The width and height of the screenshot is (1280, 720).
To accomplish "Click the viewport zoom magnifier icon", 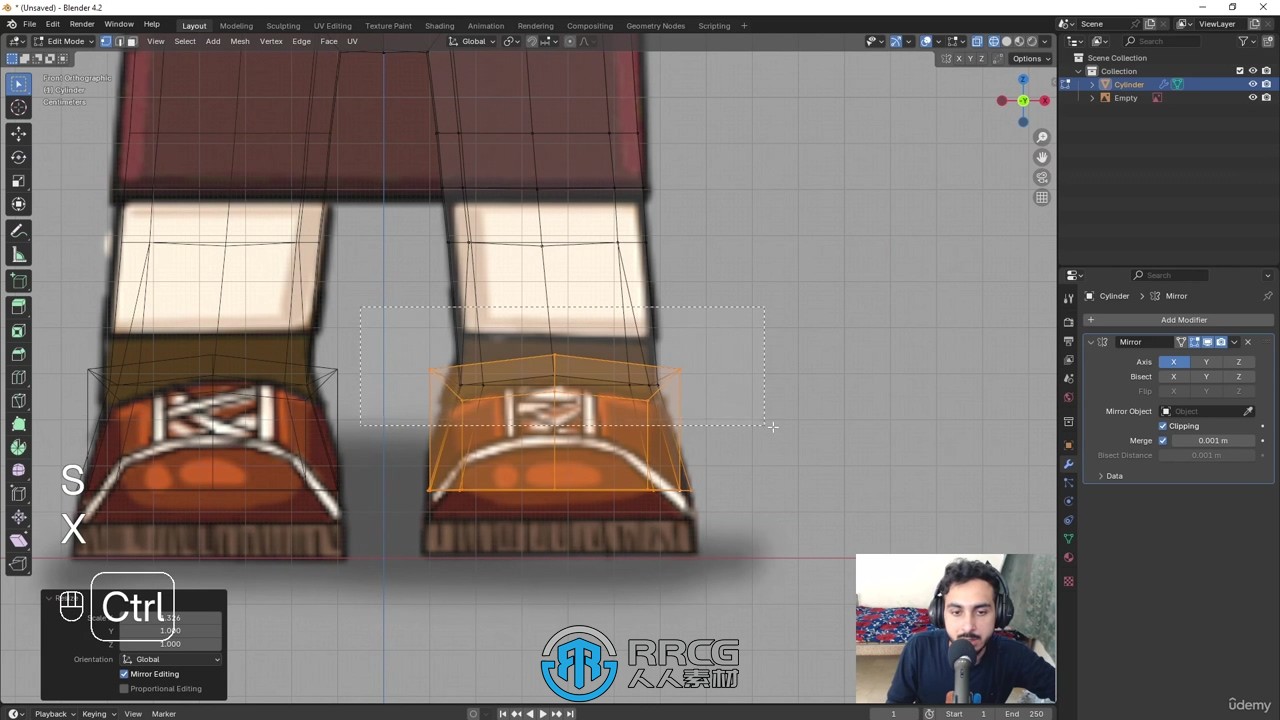I will (1042, 138).
